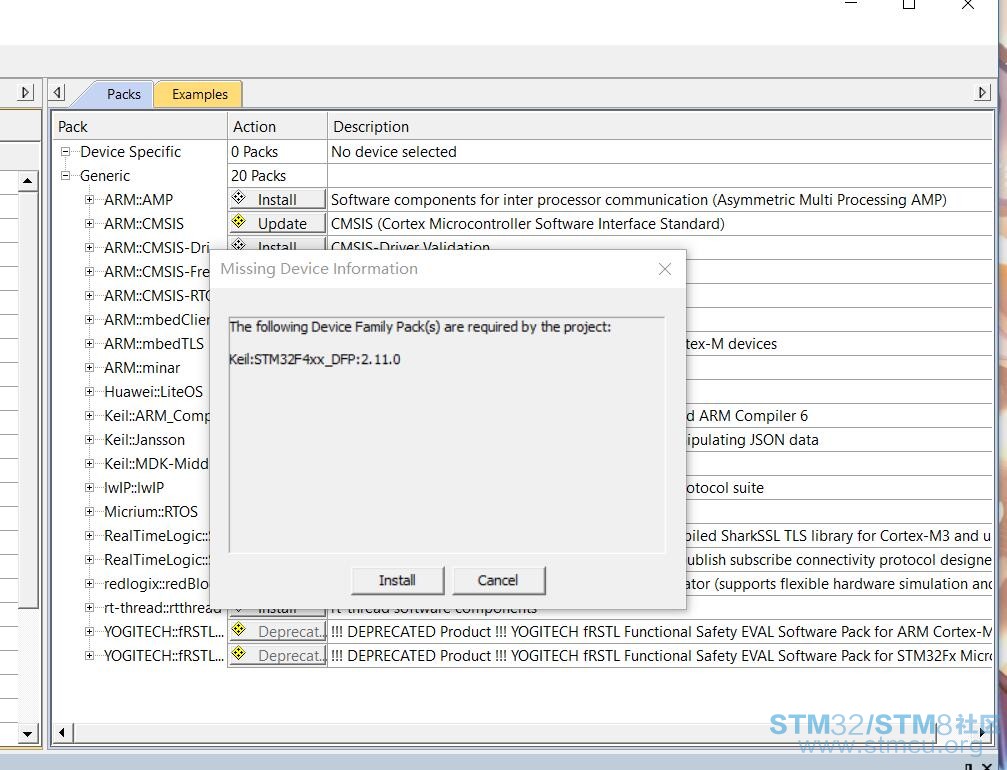Click the left pane right-arrow tab scroller
1007x770 pixels.
25,92
